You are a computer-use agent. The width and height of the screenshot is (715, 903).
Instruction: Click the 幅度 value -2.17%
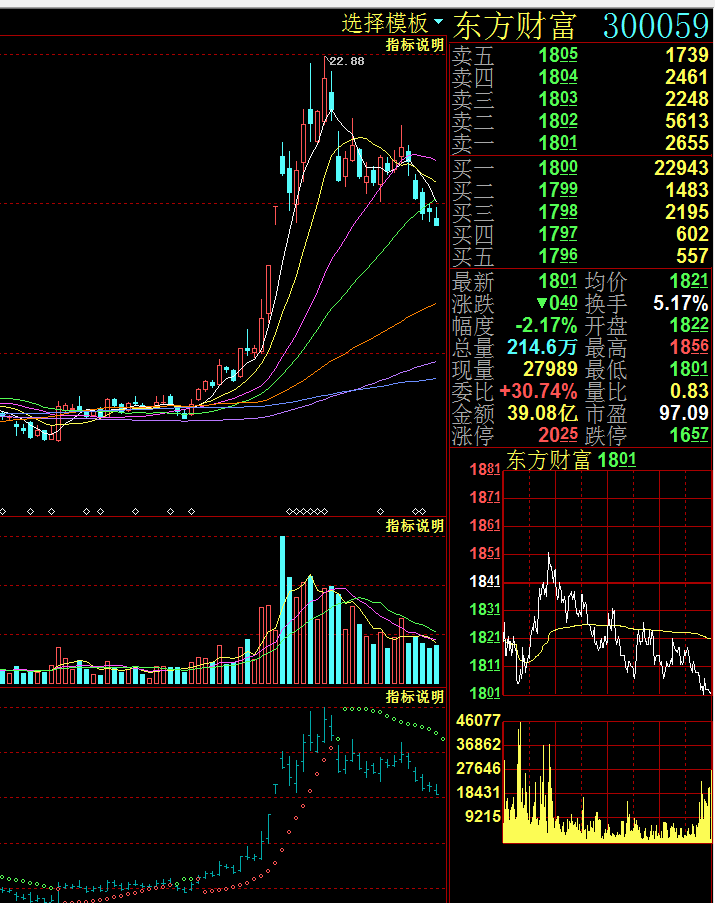coord(546,326)
